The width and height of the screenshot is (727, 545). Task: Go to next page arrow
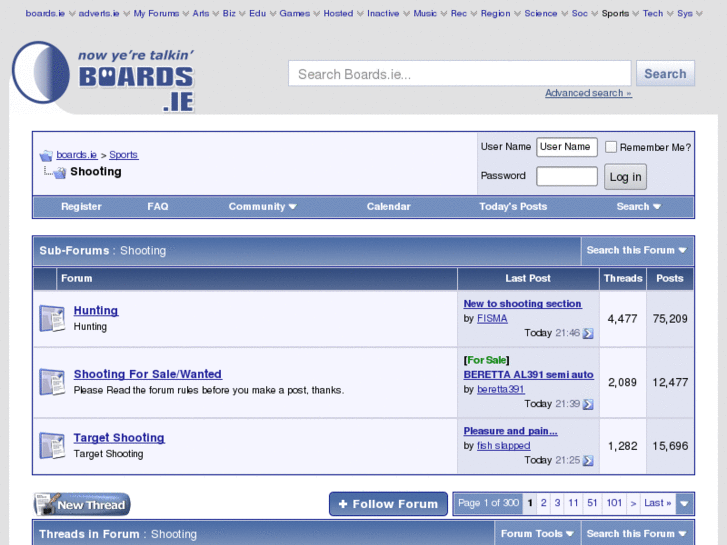click(x=633, y=503)
